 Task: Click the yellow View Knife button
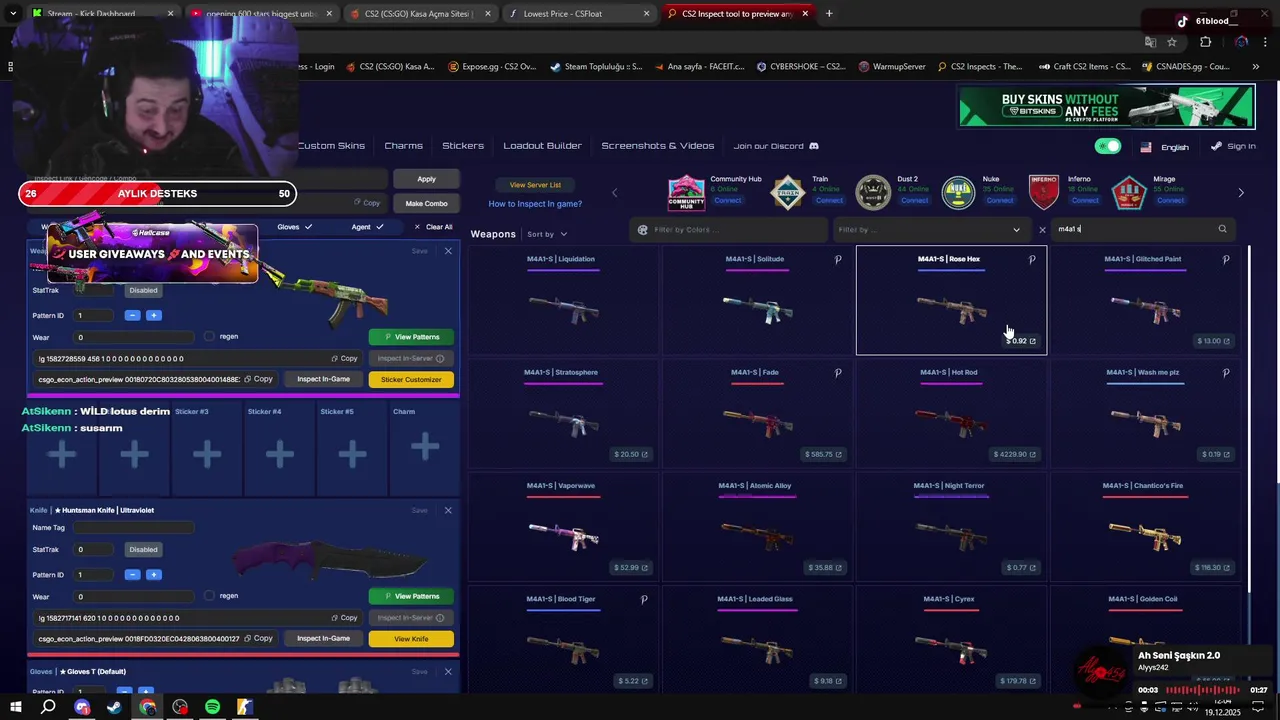(x=411, y=639)
